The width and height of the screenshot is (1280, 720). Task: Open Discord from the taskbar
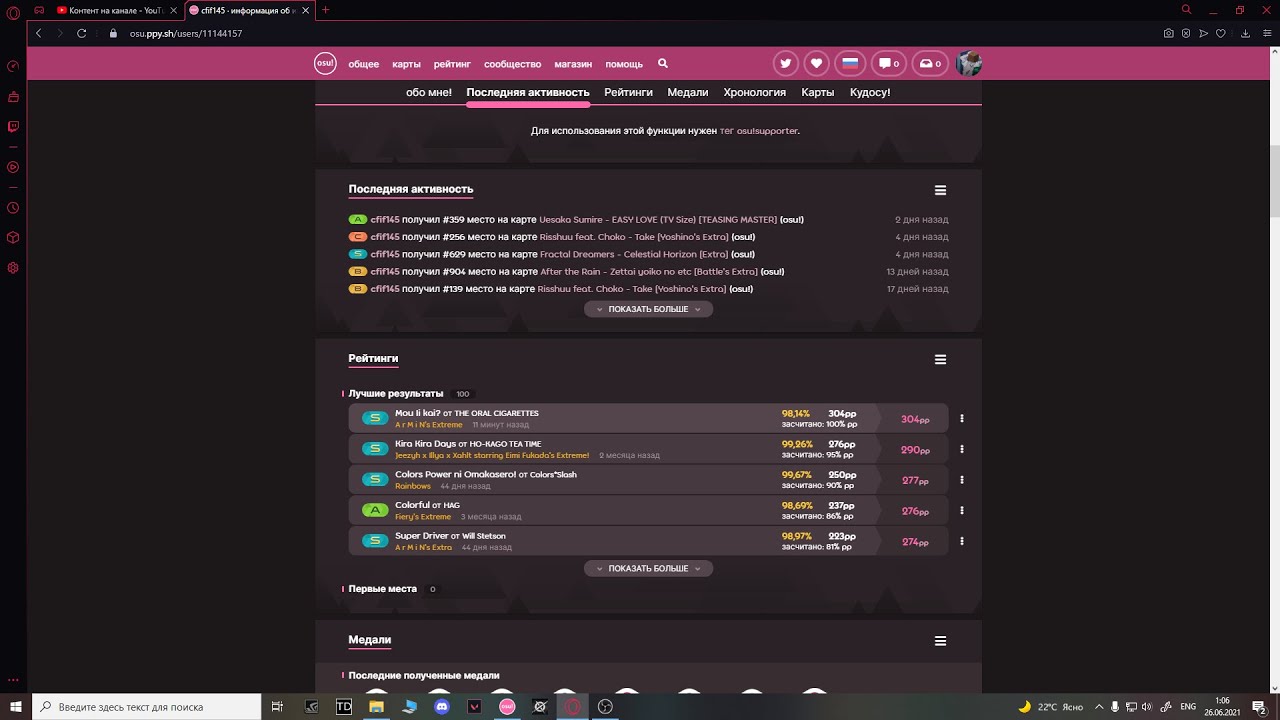tap(442, 707)
